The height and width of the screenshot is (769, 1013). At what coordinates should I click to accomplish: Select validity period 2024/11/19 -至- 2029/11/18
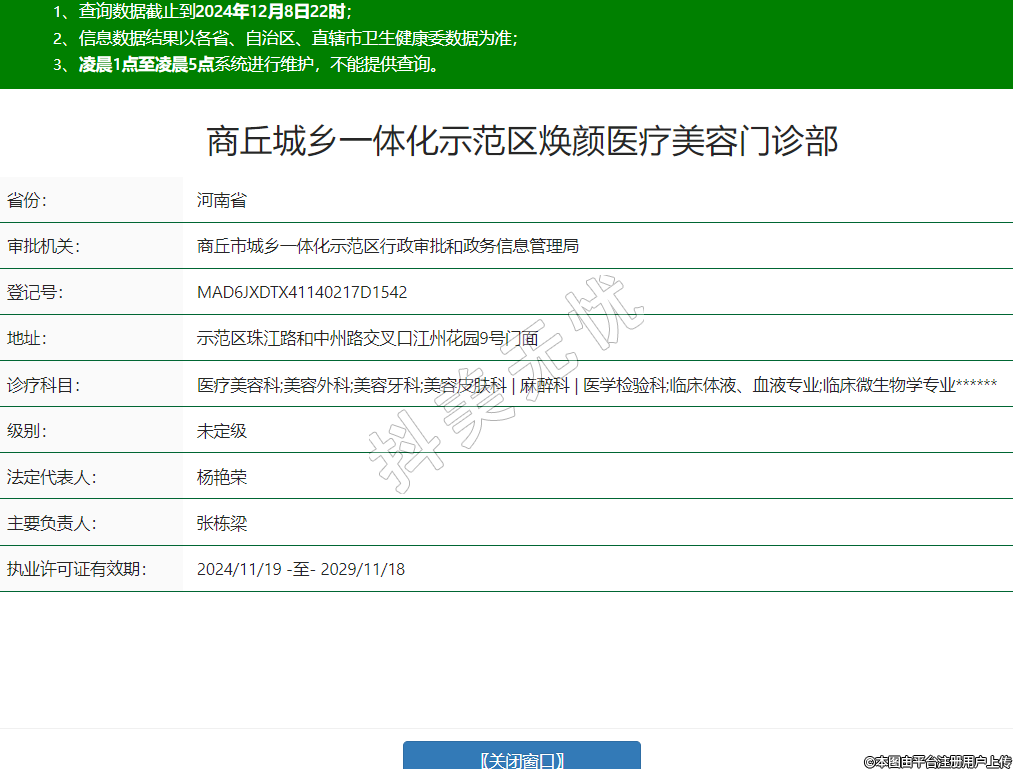[x=301, y=569]
